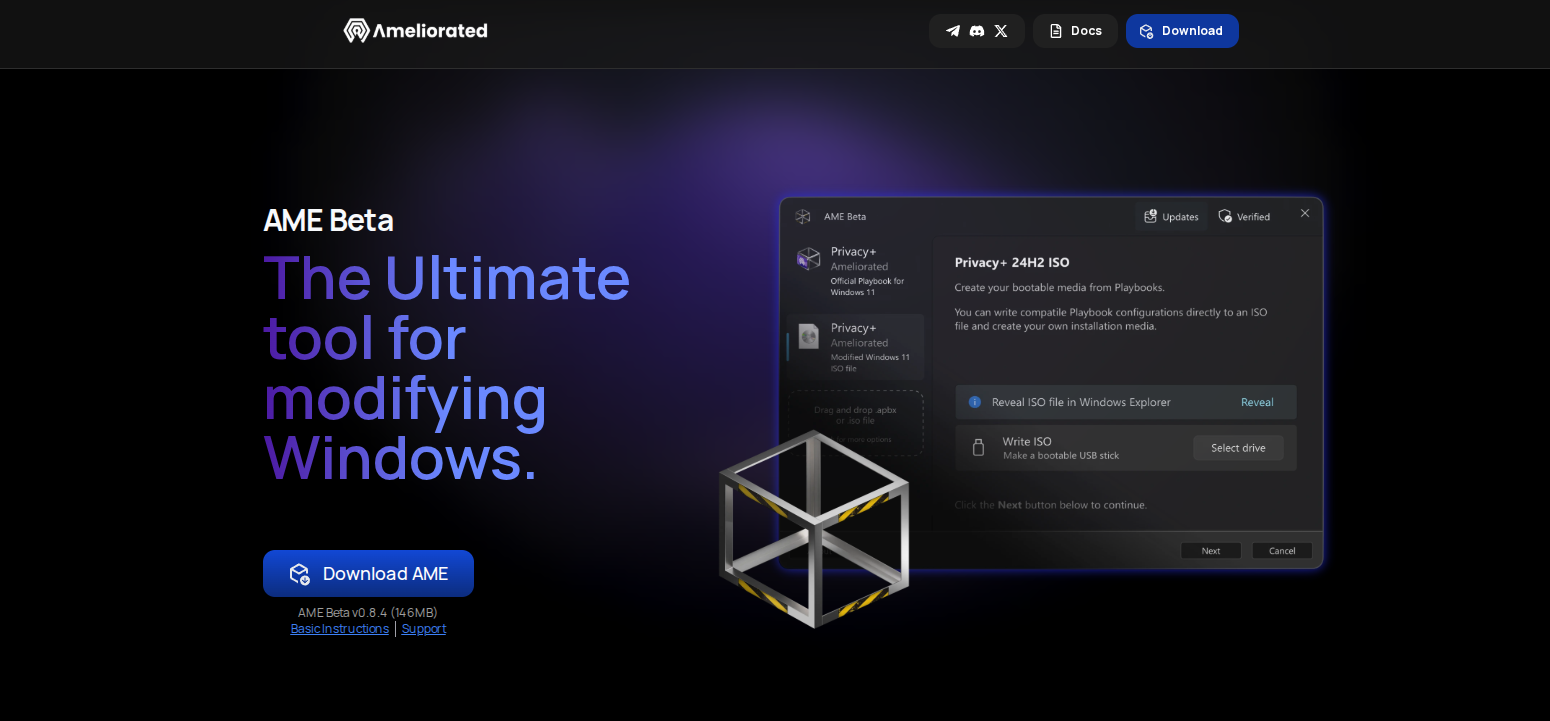Click the Updates button in the AME preview
Image resolution: width=1550 pixels, height=721 pixels.
click(1171, 216)
